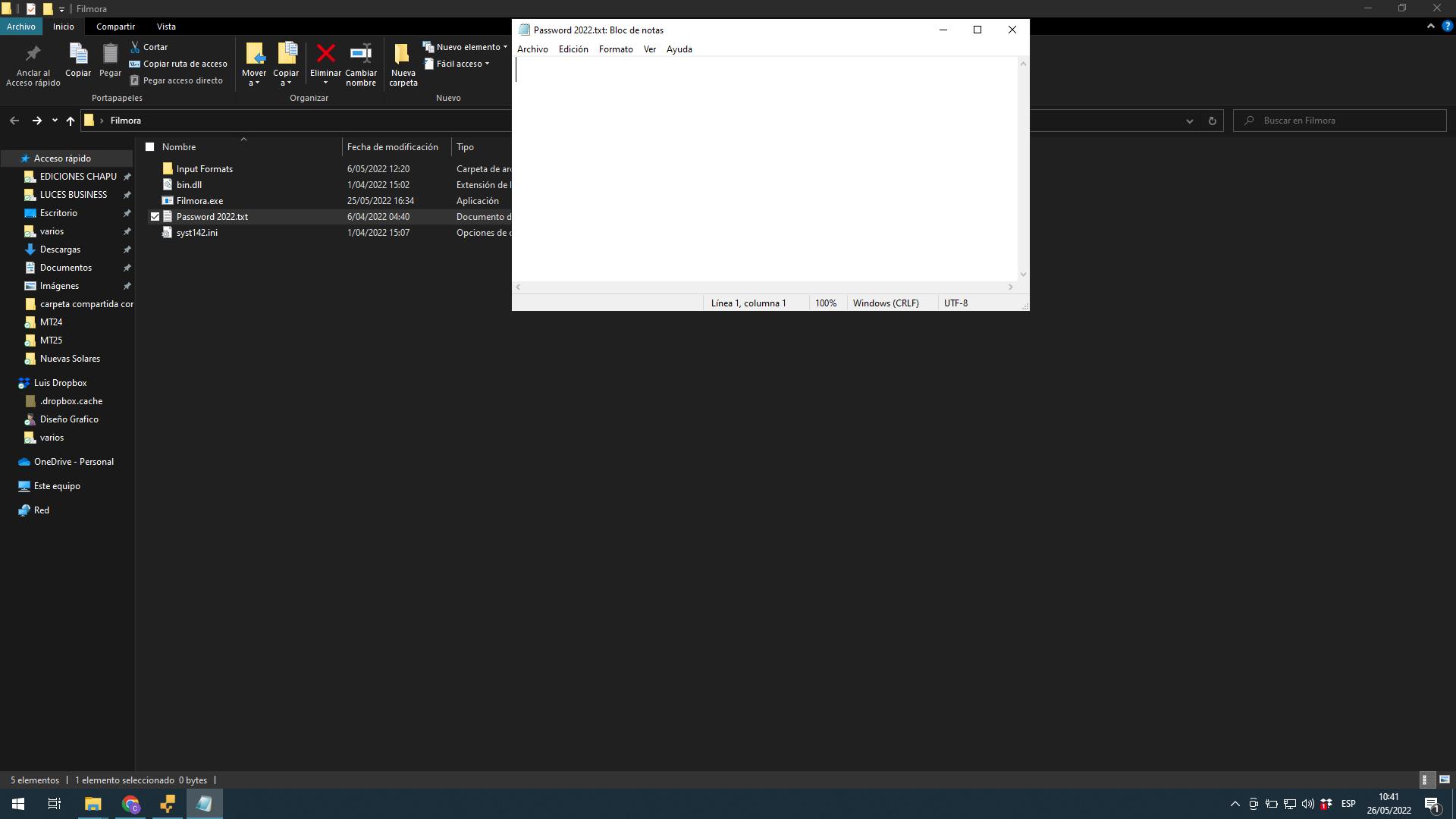Image resolution: width=1456 pixels, height=819 pixels.
Task: Switch to the Vista ribbon tab
Action: [x=166, y=27]
